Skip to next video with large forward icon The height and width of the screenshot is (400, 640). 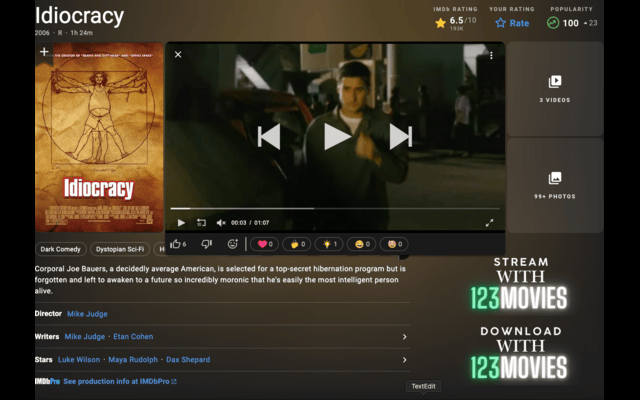click(x=400, y=136)
